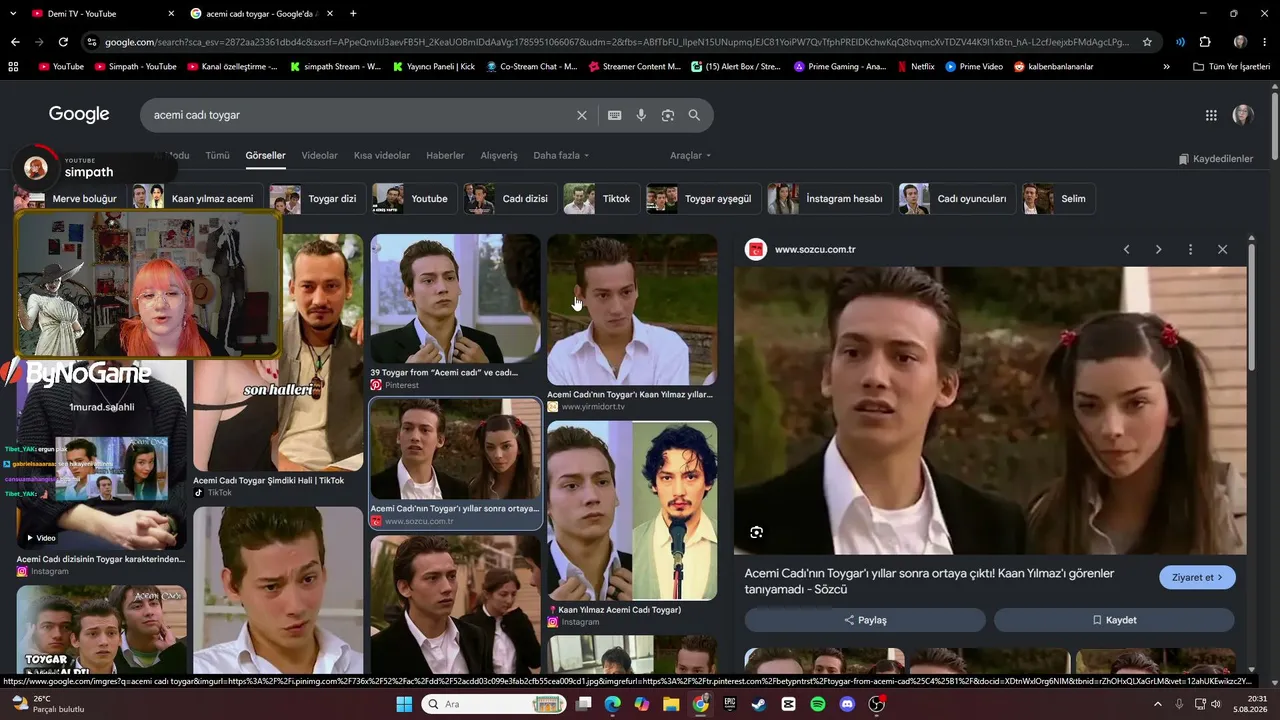
Task: Open the Chrome extensions menu
Action: pyautogui.click(x=1205, y=42)
